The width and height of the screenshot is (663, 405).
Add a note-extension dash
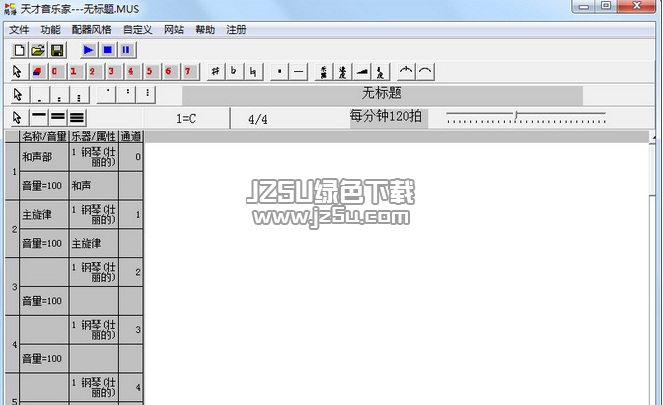click(x=299, y=71)
